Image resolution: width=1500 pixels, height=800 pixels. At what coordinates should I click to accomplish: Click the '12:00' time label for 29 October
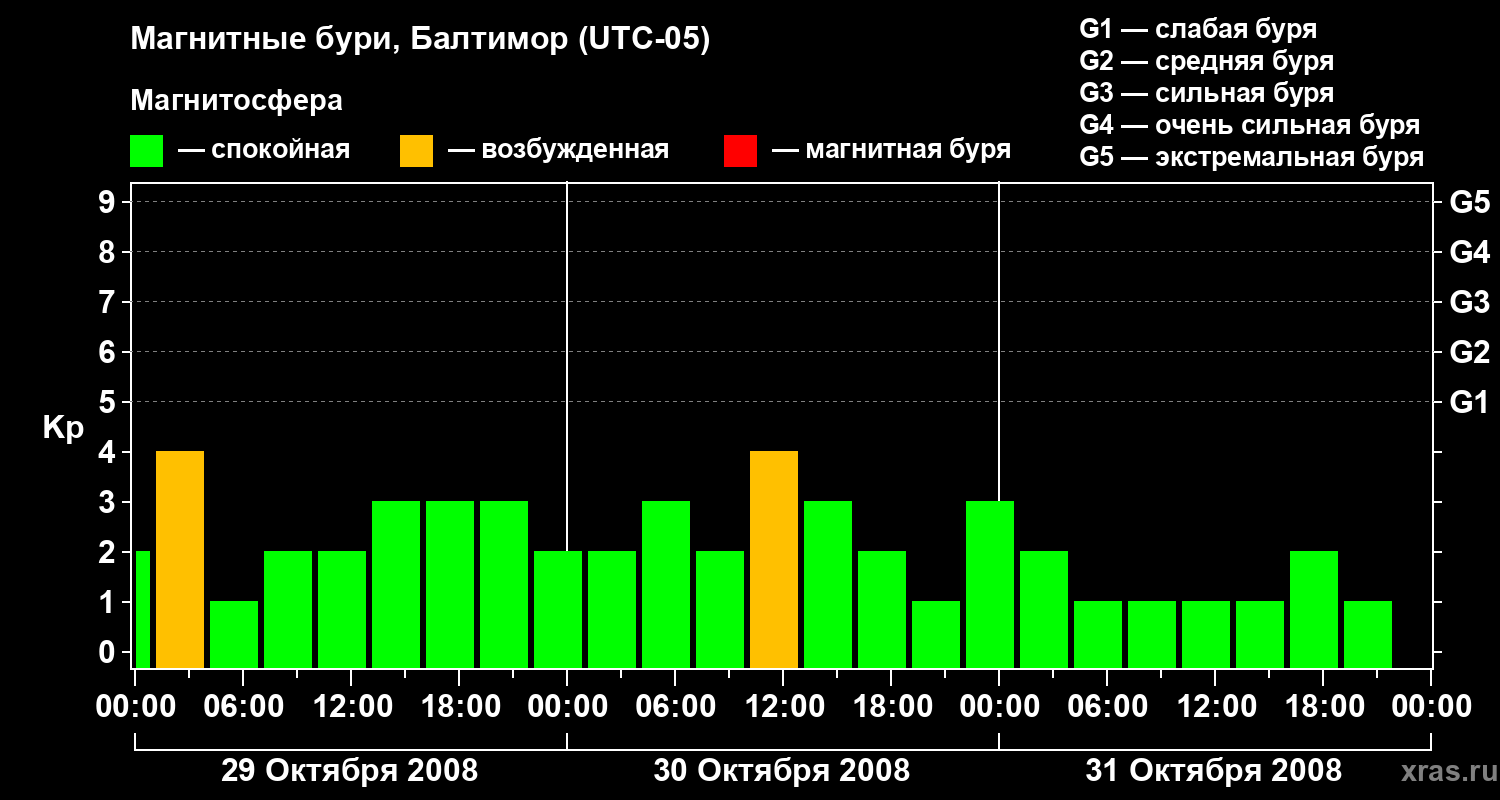351,707
